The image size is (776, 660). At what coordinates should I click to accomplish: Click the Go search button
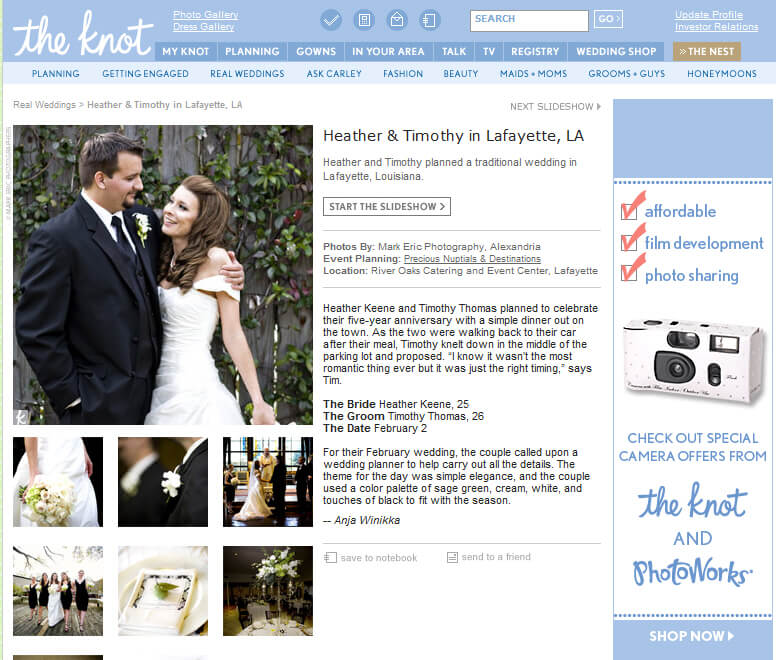608,19
